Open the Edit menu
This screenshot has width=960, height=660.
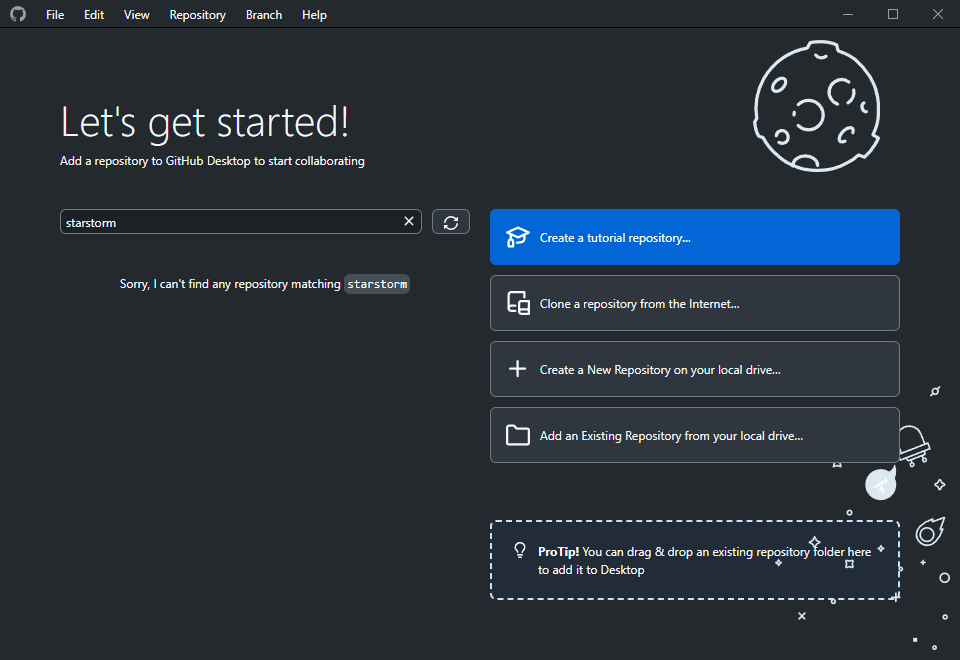[x=94, y=15]
